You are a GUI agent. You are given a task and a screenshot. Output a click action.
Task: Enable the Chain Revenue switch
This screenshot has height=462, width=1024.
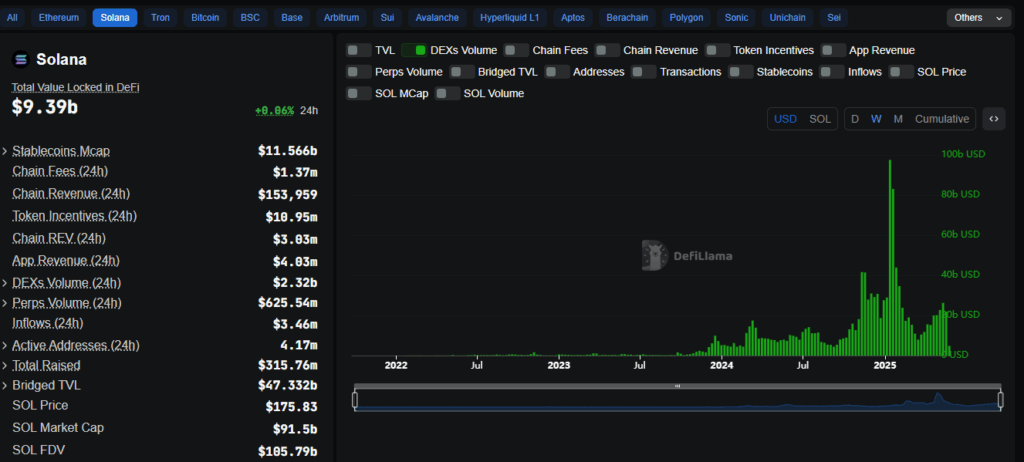coord(607,50)
